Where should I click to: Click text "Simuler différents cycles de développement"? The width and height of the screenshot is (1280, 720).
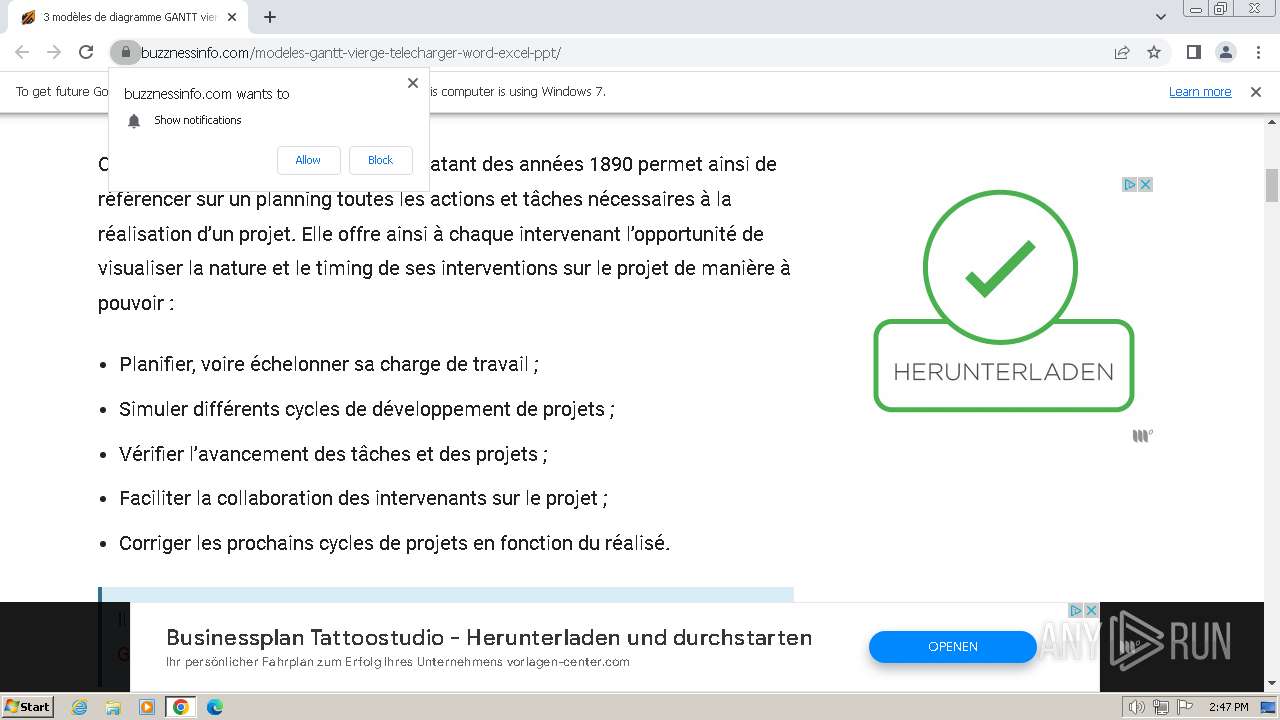pos(367,409)
